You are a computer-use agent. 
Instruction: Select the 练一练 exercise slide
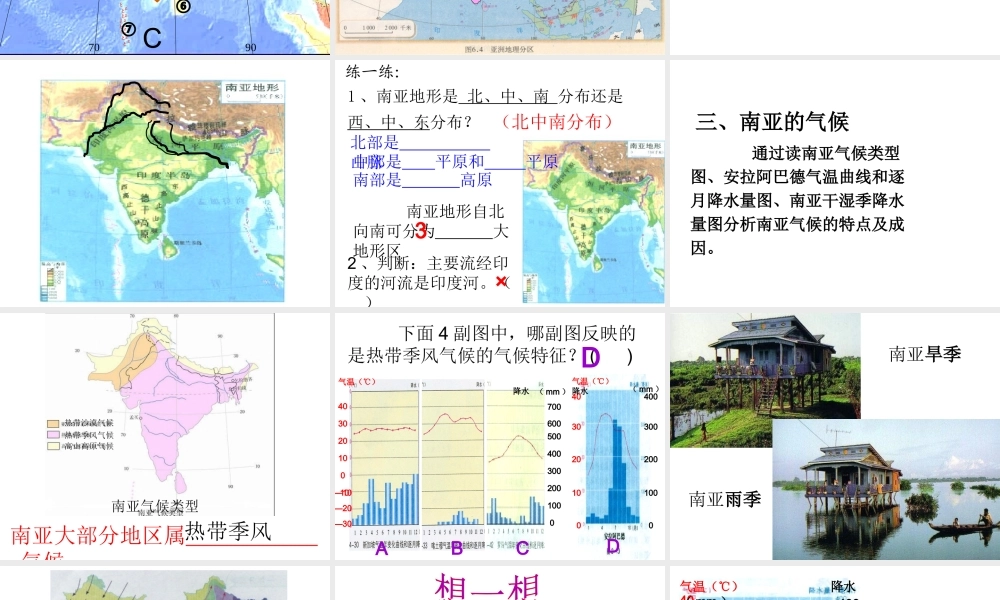tap(500, 183)
